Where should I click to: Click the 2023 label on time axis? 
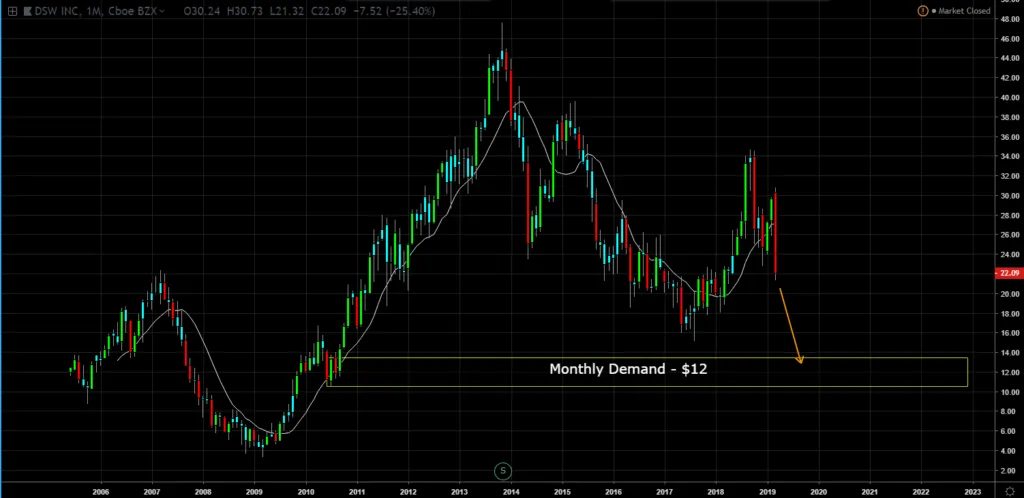coord(971,491)
